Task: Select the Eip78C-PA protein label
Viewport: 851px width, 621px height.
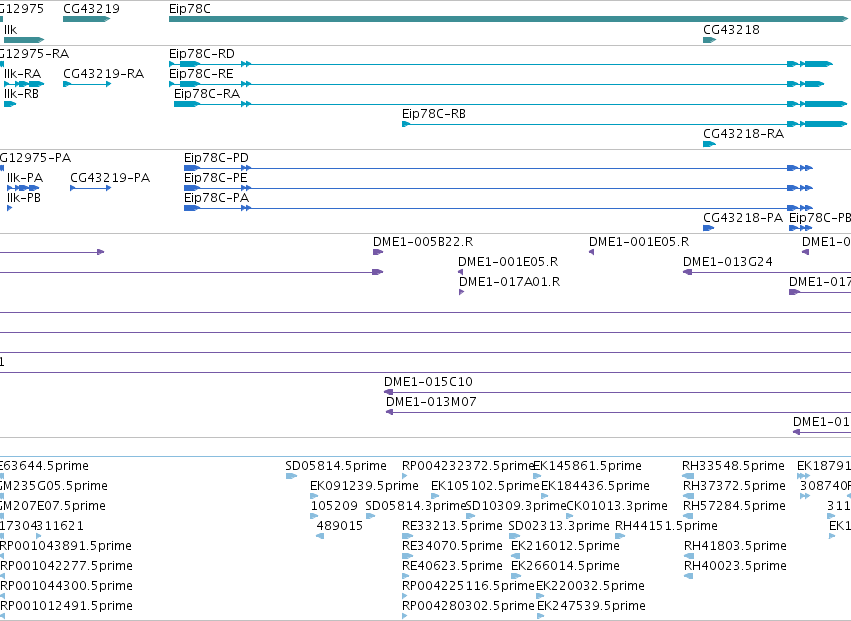Action: 216,198
